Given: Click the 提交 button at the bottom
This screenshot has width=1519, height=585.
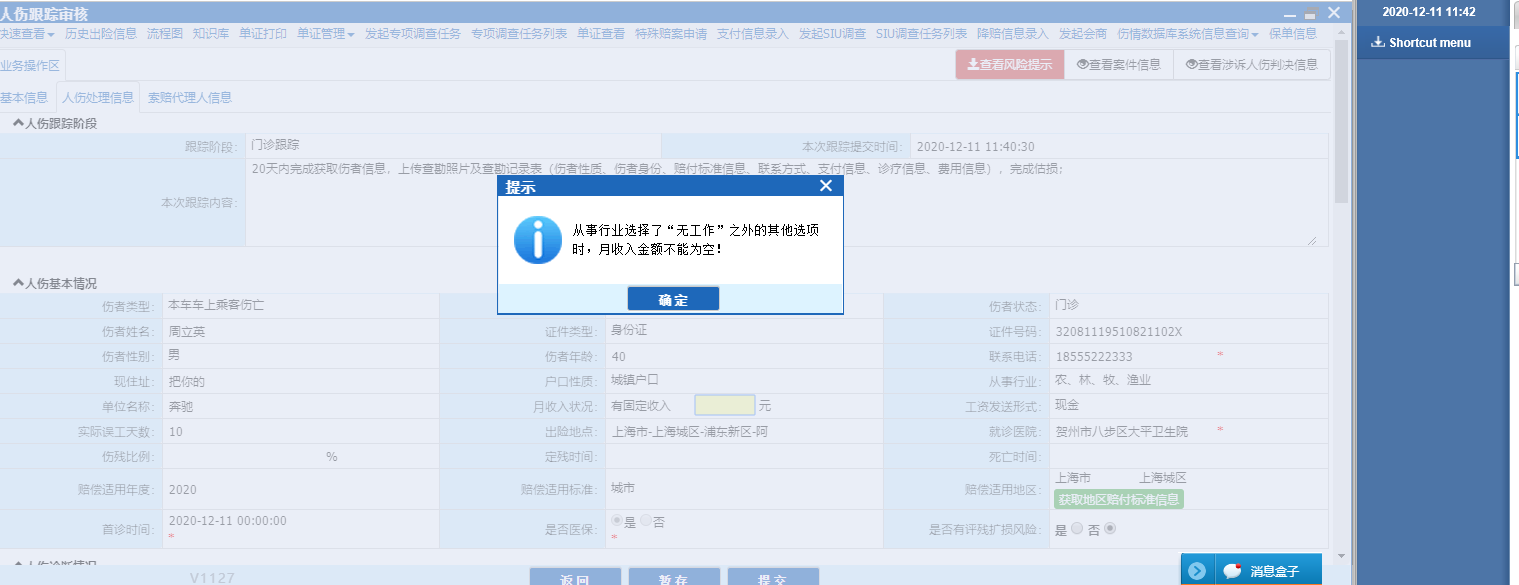Looking at the screenshot, I should (773, 577).
